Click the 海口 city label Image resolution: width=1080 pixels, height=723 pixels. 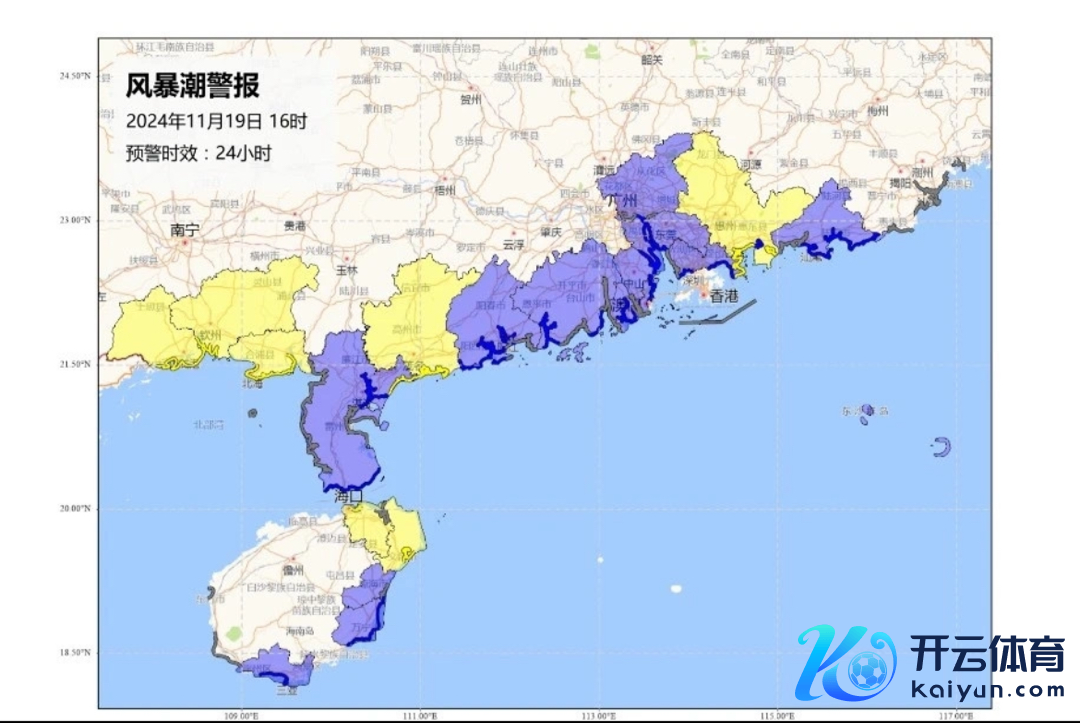[349, 497]
